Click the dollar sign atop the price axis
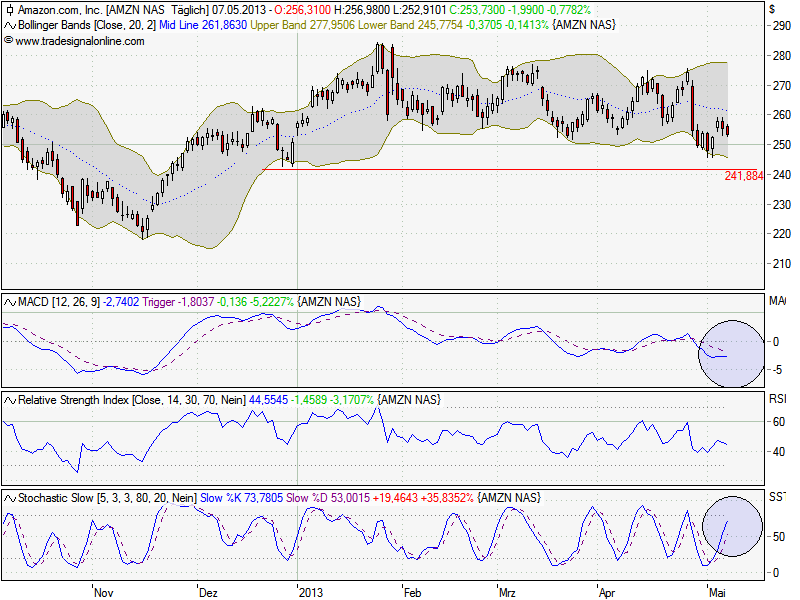Screen dimensions: 800x600 point(772,9)
